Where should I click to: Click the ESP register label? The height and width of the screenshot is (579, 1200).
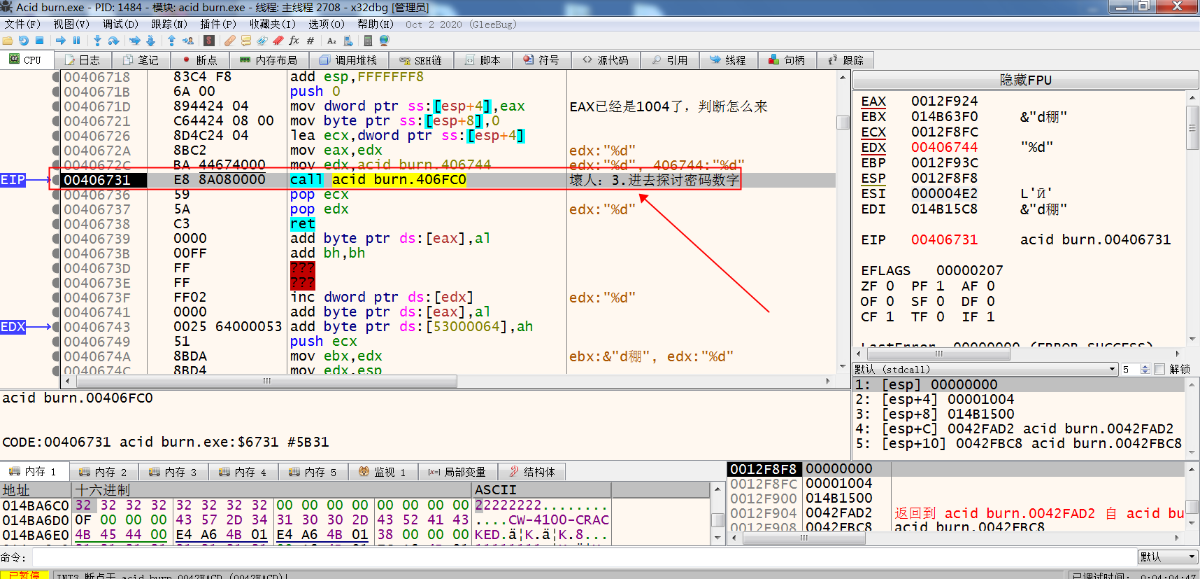point(873,178)
